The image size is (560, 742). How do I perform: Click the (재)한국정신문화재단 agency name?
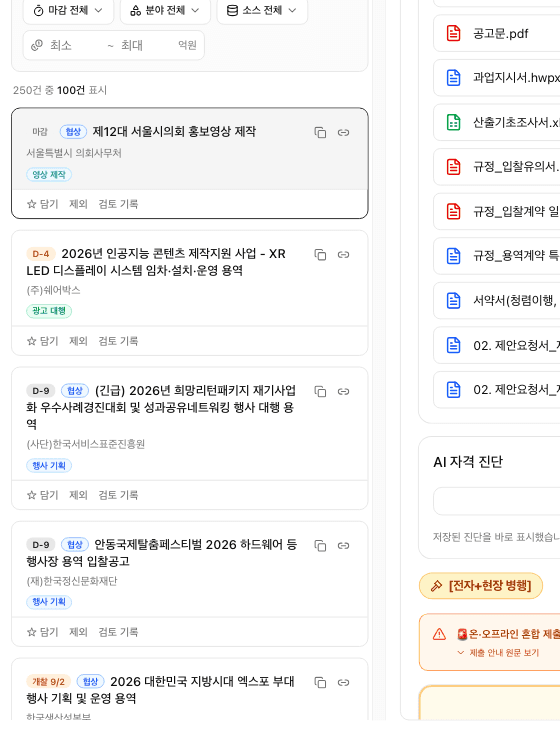coord(72,581)
